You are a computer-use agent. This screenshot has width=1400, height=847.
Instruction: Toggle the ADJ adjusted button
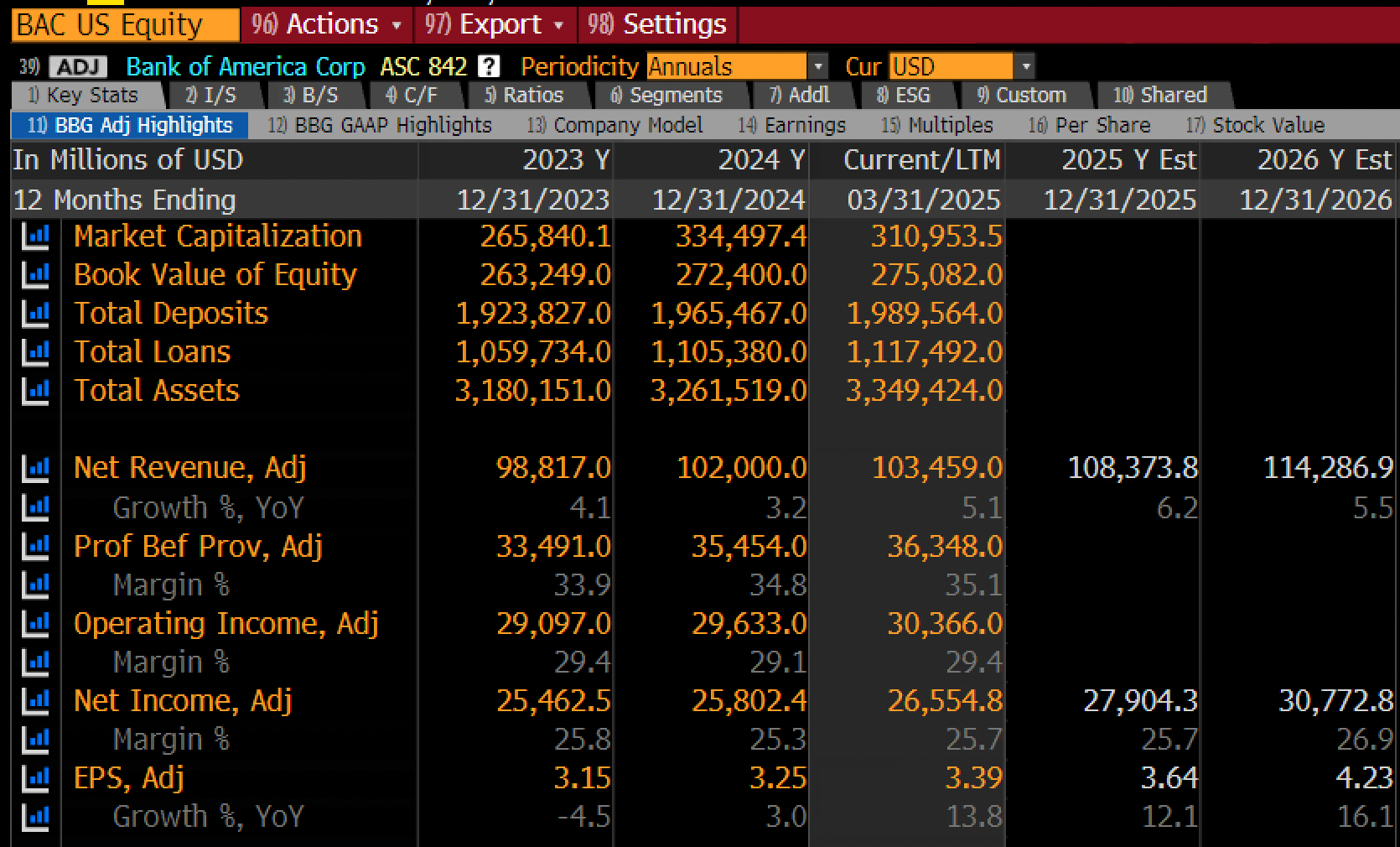tap(78, 66)
